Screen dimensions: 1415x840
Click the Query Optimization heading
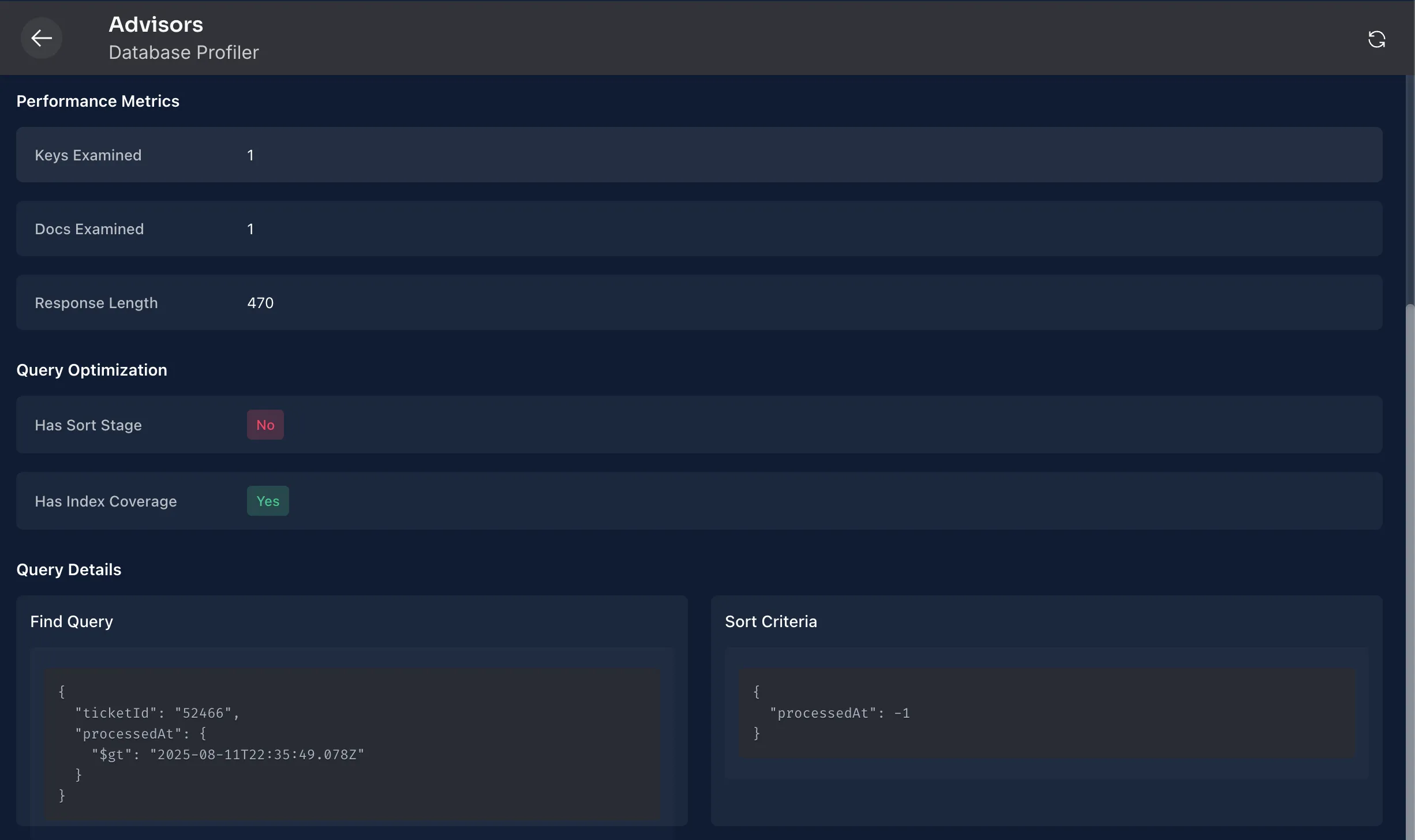tap(92, 370)
